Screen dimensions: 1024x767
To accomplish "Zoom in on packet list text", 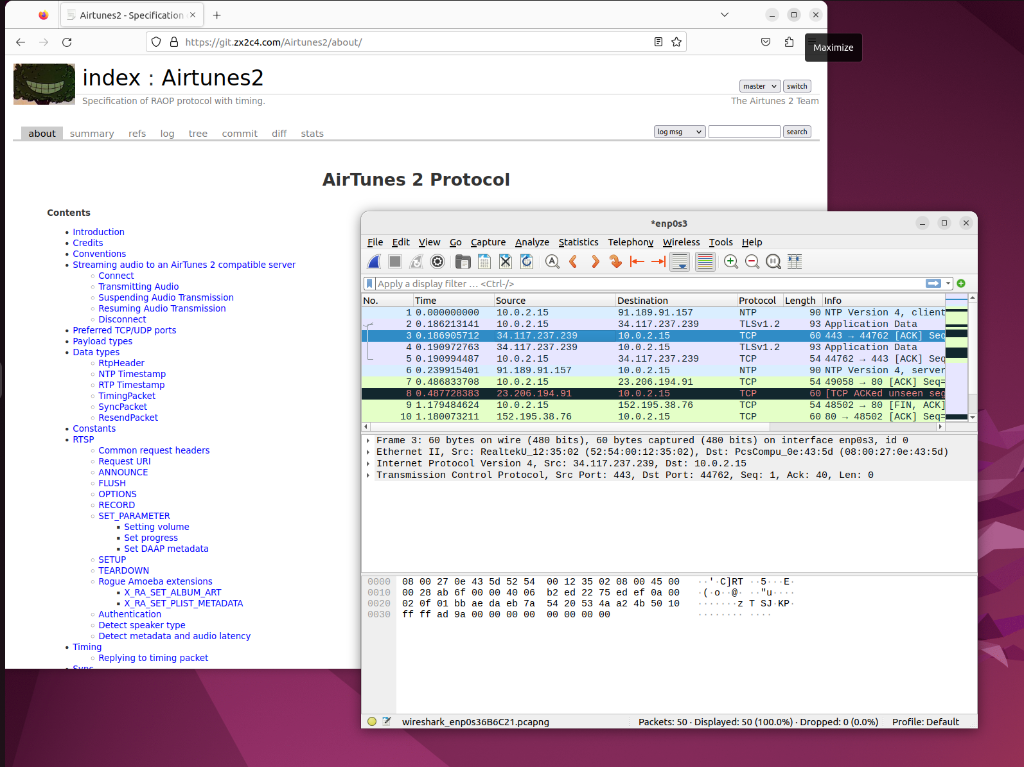I will pyautogui.click(x=731, y=262).
